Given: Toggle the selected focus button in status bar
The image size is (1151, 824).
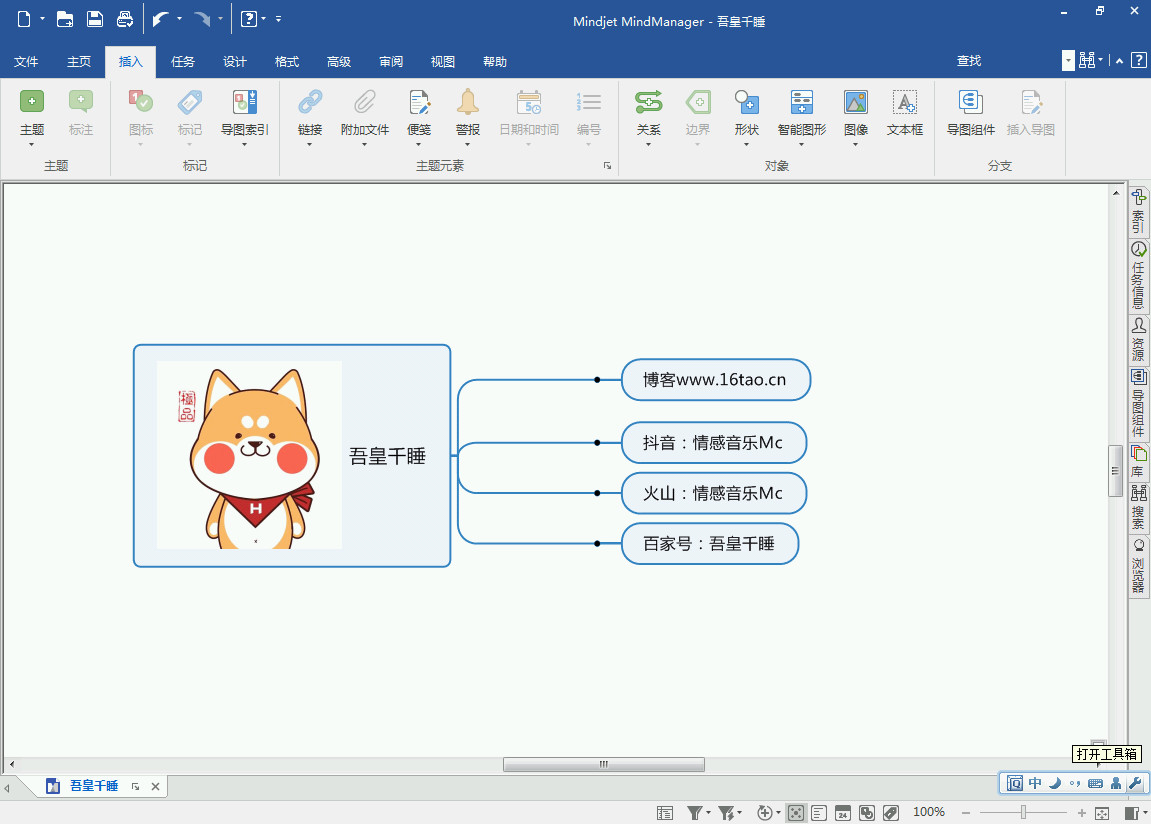Looking at the screenshot, I should pos(796,812).
